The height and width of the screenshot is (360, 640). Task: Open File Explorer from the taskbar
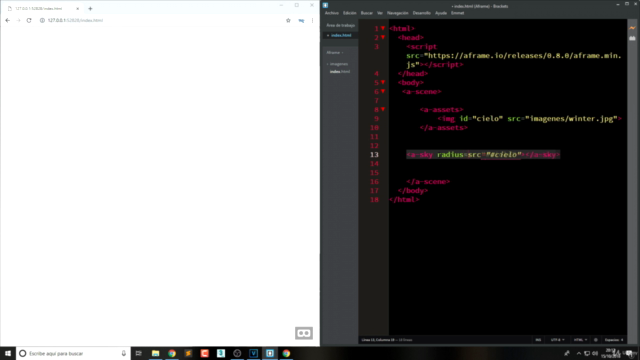[x=156, y=353]
